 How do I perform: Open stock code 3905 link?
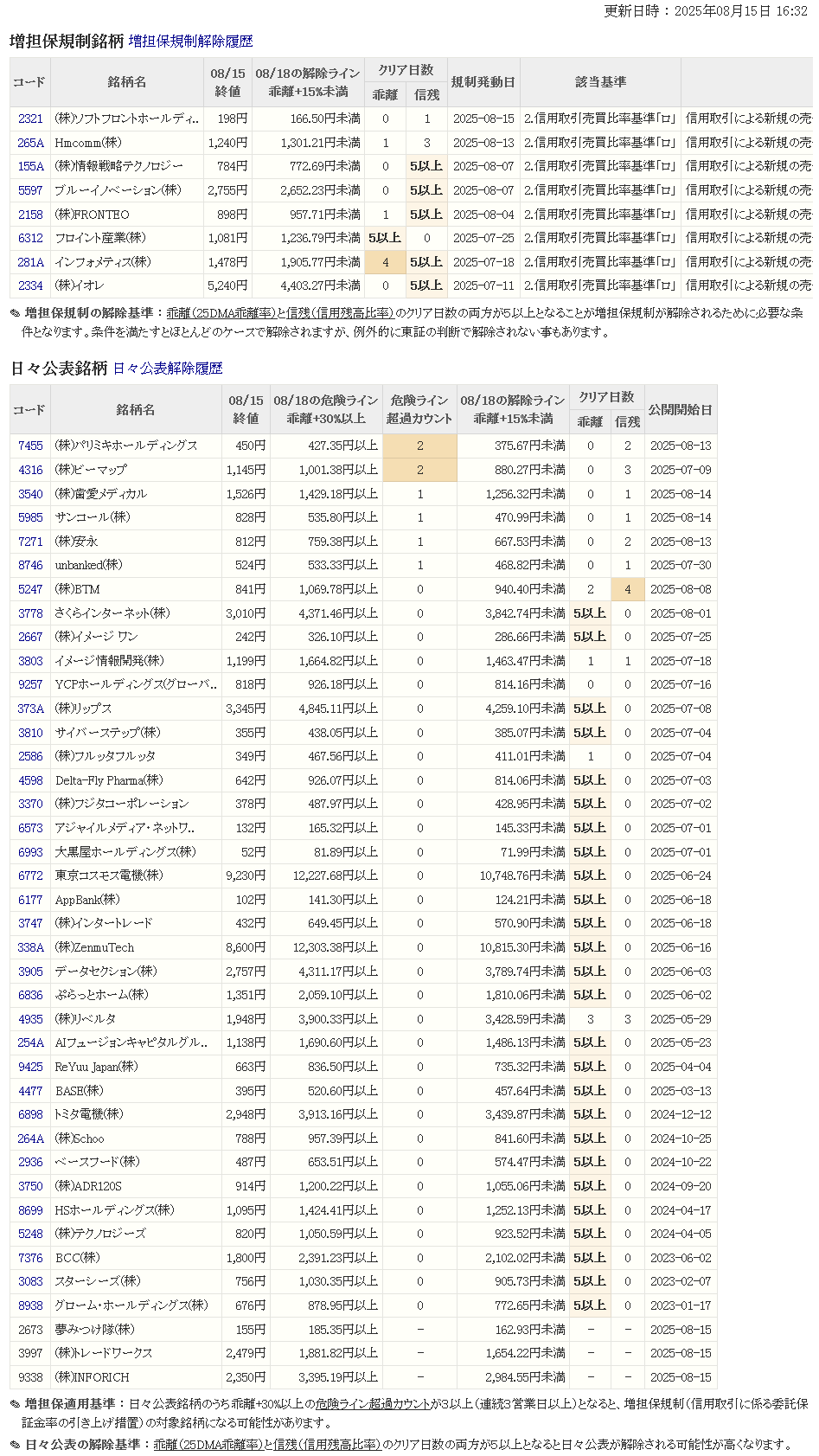[x=30, y=972]
